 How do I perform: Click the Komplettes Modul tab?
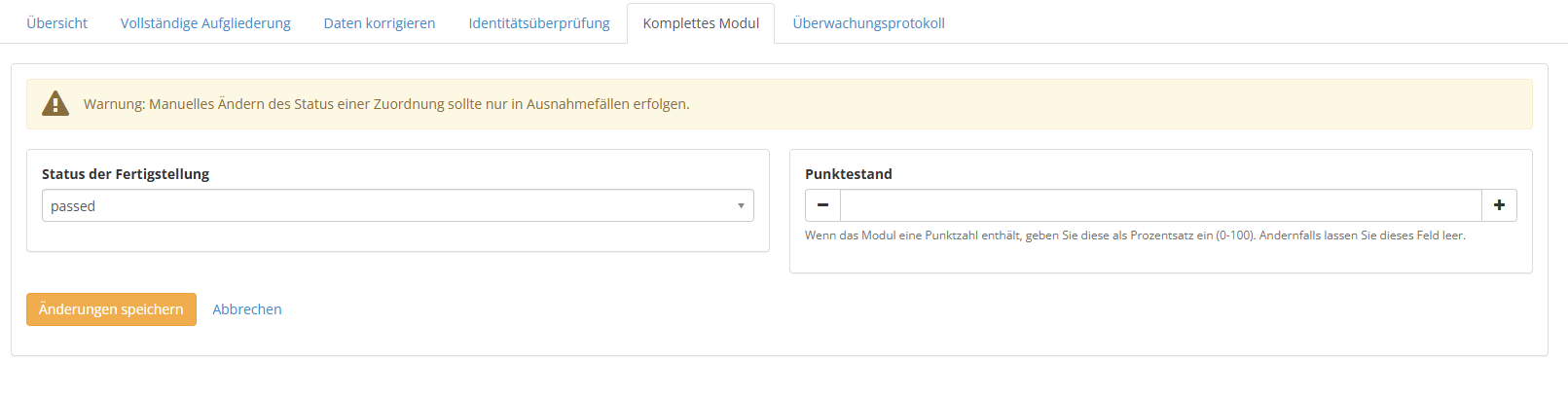coord(701,23)
